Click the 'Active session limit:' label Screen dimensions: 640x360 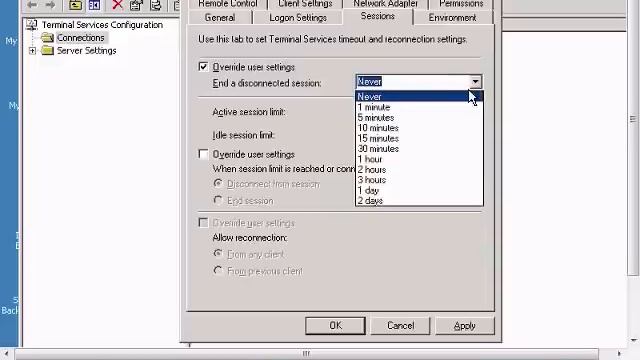coord(249,112)
